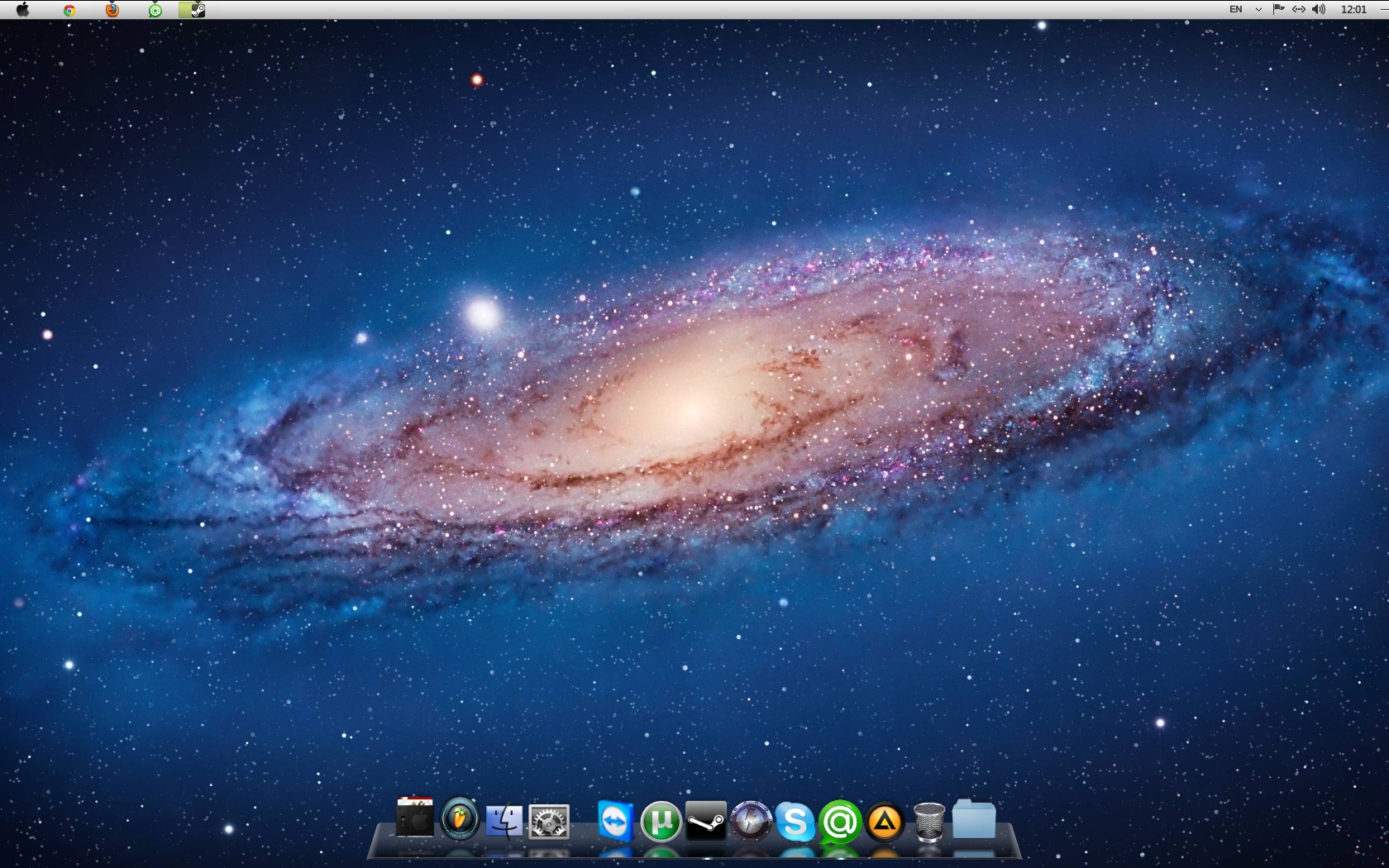The width and height of the screenshot is (1389, 868).
Task: Open the Action Center flag icon
Action: [1278, 10]
